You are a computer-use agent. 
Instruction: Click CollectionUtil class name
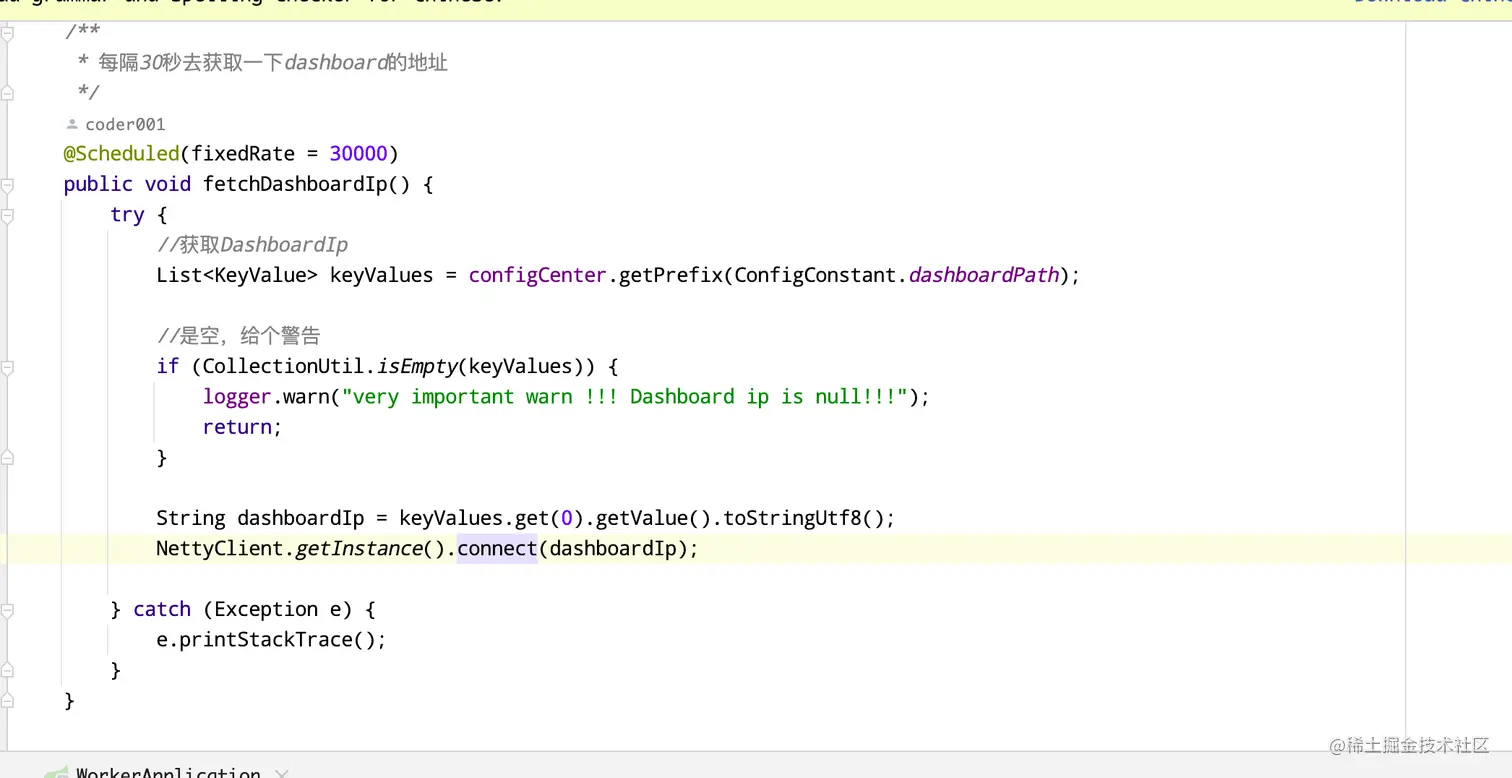point(284,366)
